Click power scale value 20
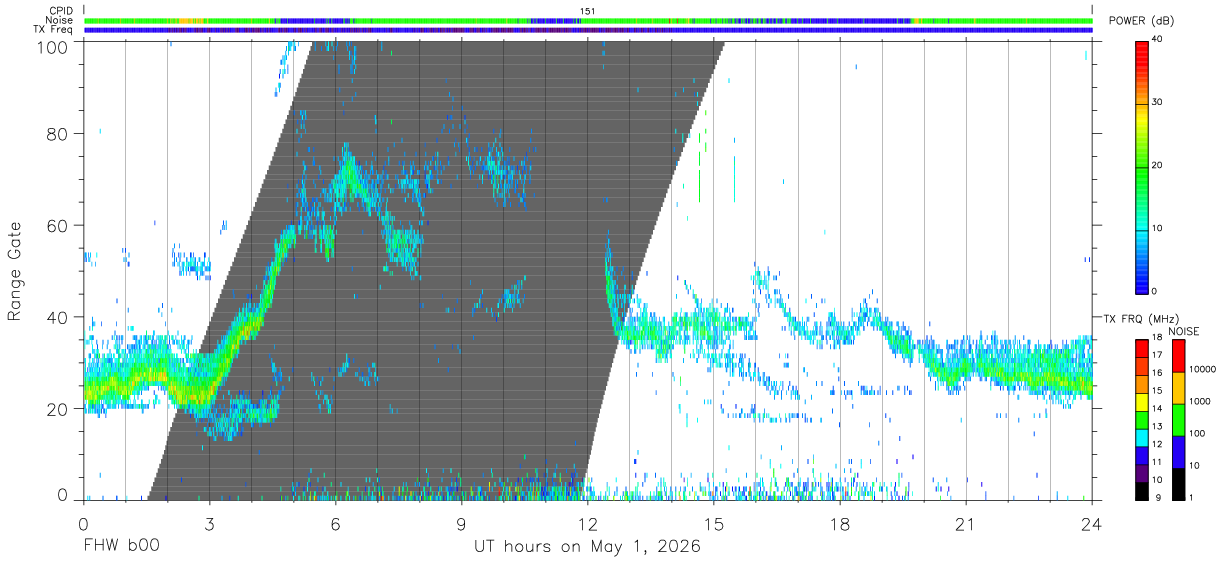Screen dimensions: 1228x567 point(1157,166)
